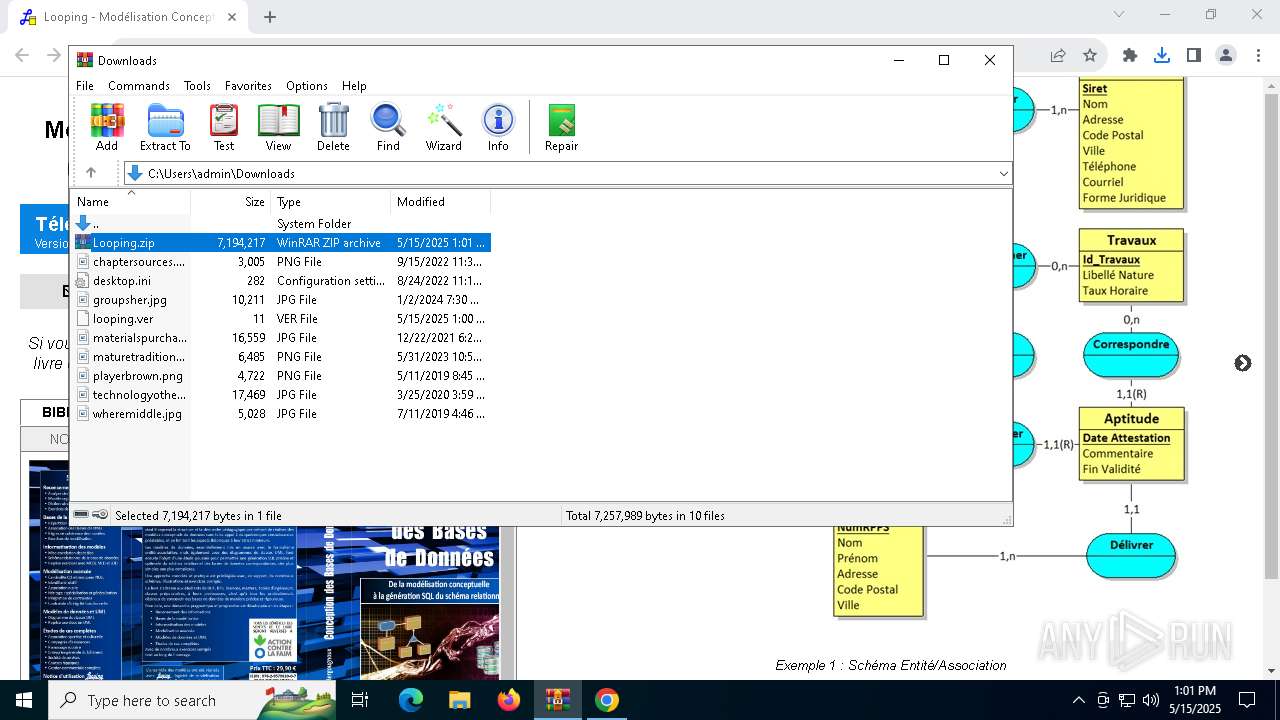
Task: Toggle Chrome side panel icon
Action: pos(1194,56)
